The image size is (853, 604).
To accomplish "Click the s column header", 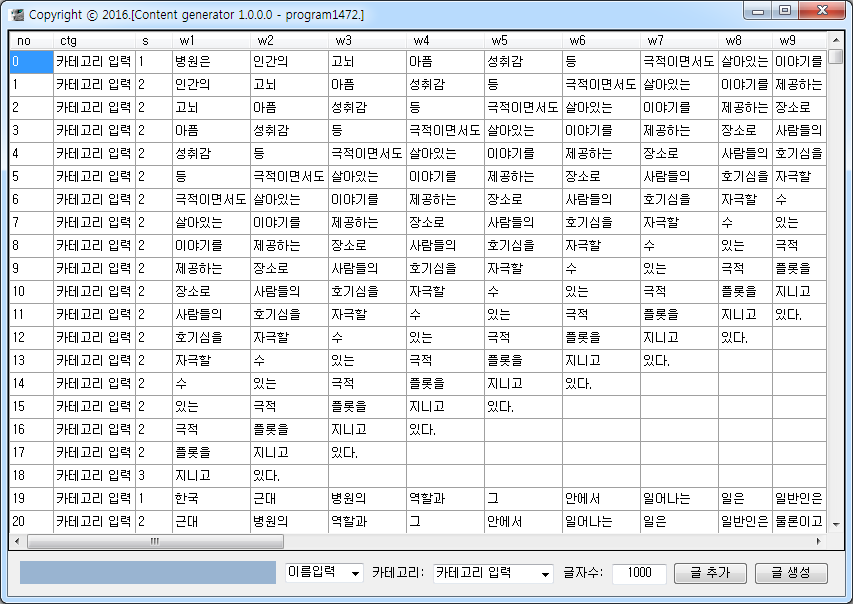I will pos(143,40).
